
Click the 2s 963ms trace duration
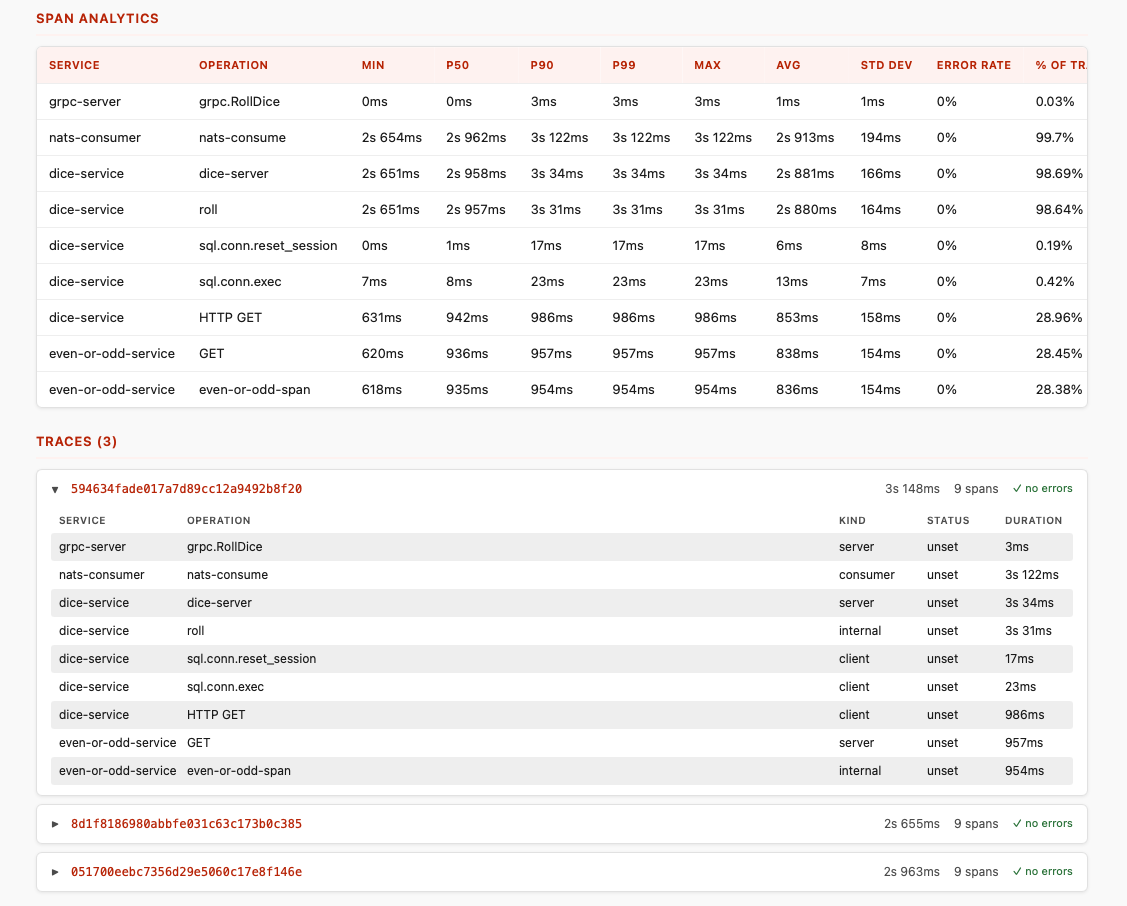(911, 872)
